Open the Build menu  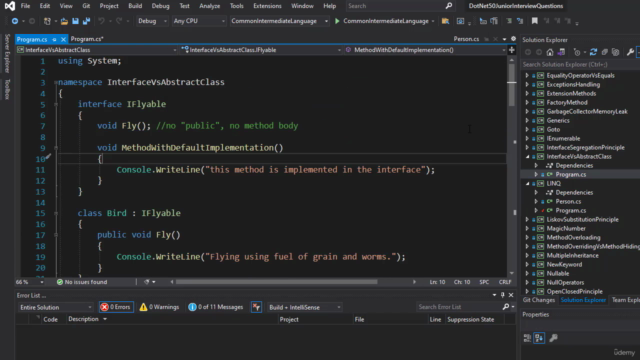click(135, 6)
